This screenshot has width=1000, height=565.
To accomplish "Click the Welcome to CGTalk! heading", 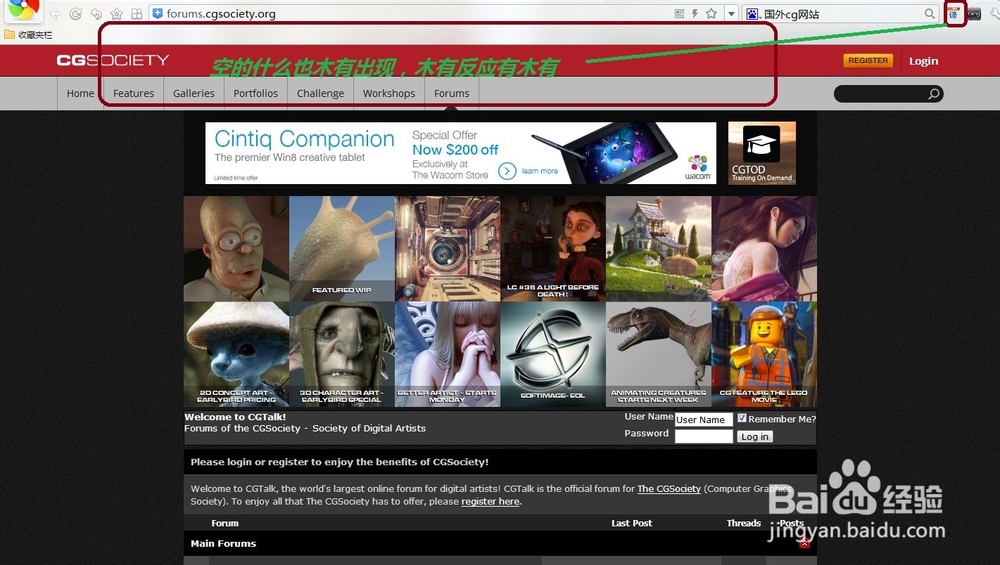I will tap(235, 417).
